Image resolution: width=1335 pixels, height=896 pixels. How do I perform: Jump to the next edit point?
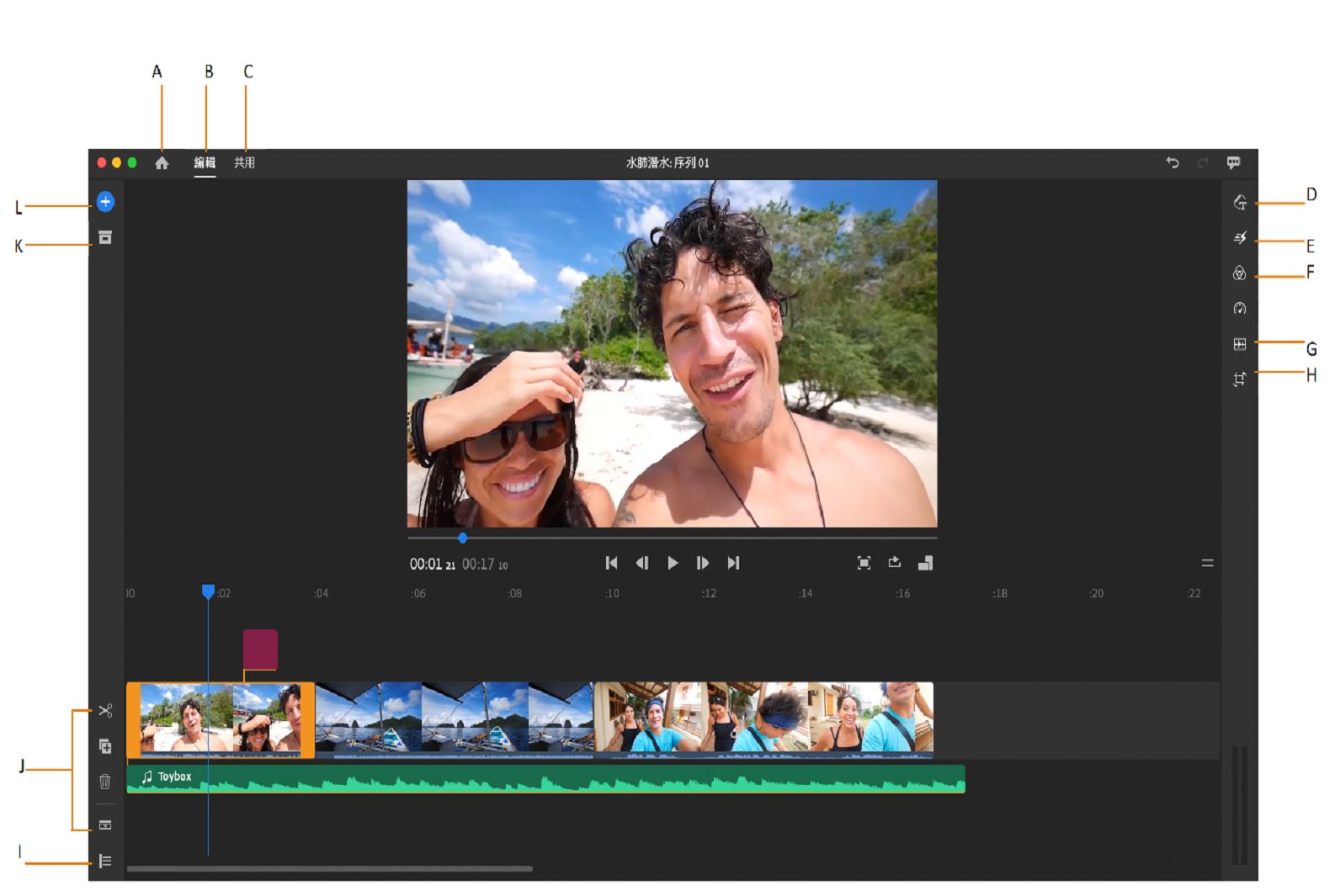pyautogui.click(x=733, y=563)
